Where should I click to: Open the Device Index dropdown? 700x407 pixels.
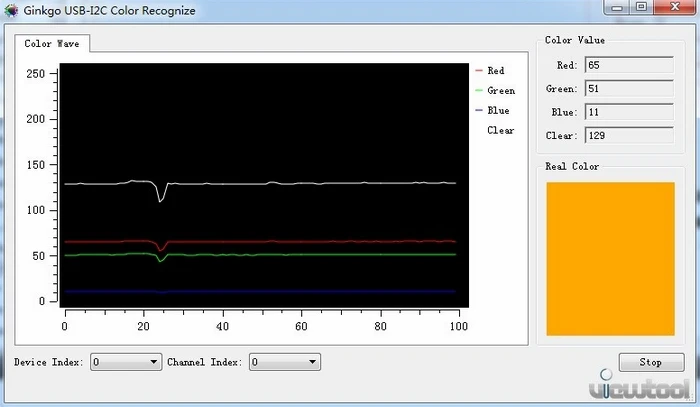(126, 361)
